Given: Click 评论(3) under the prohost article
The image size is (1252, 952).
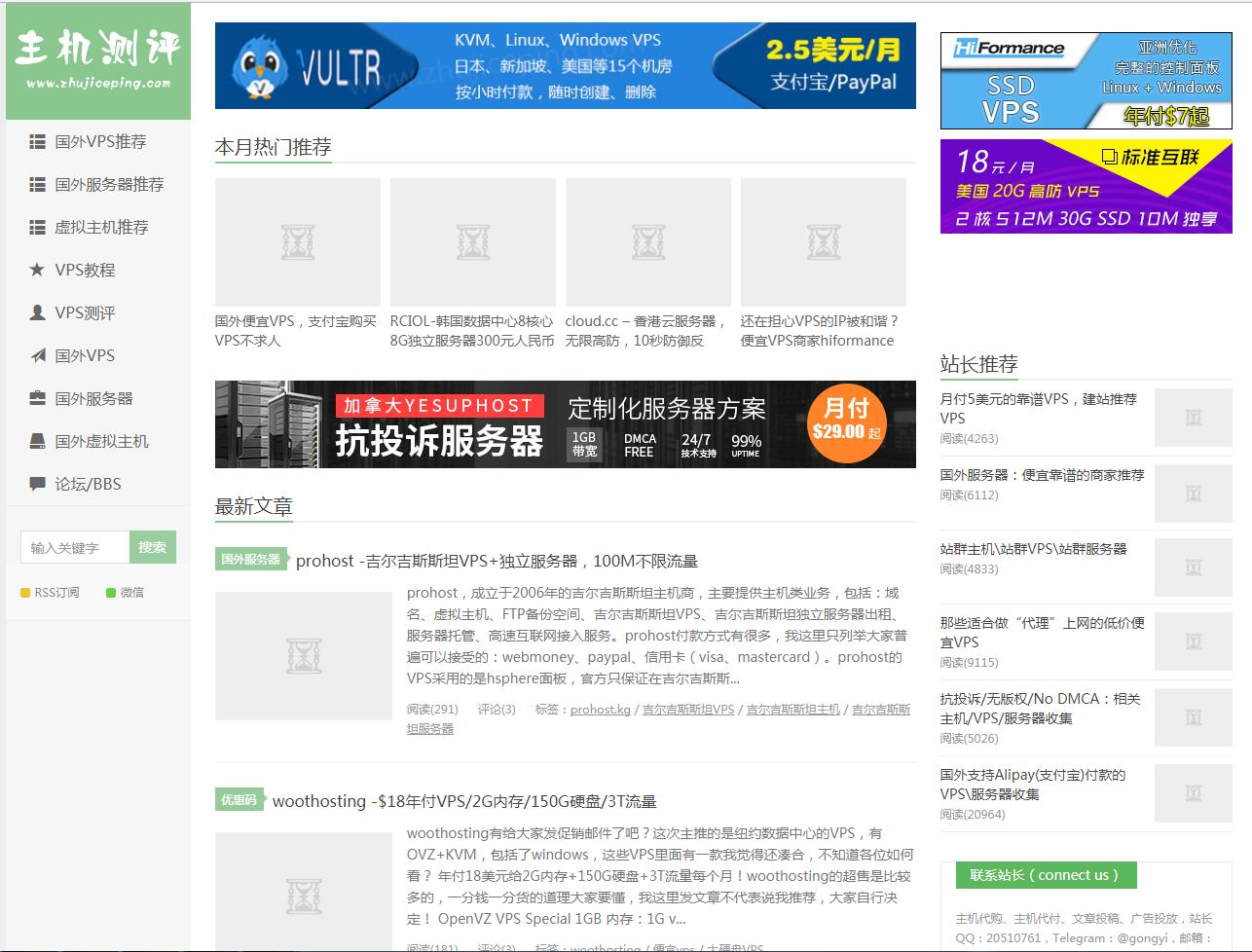Looking at the screenshot, I should pyautogui.click(x=497, y=710).
